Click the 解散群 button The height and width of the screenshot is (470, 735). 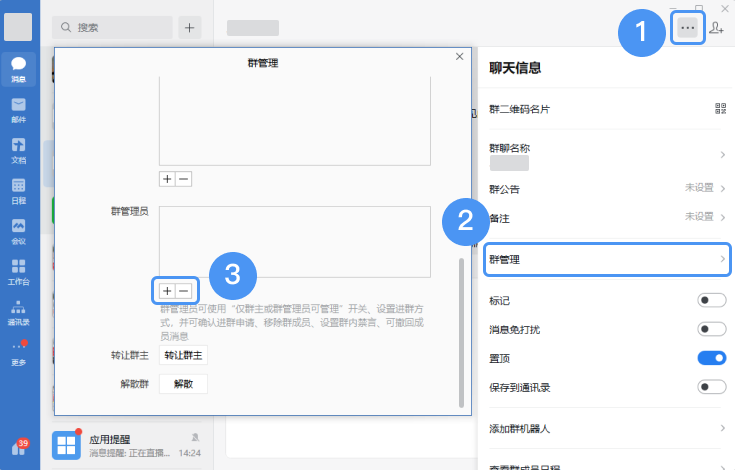184,384
